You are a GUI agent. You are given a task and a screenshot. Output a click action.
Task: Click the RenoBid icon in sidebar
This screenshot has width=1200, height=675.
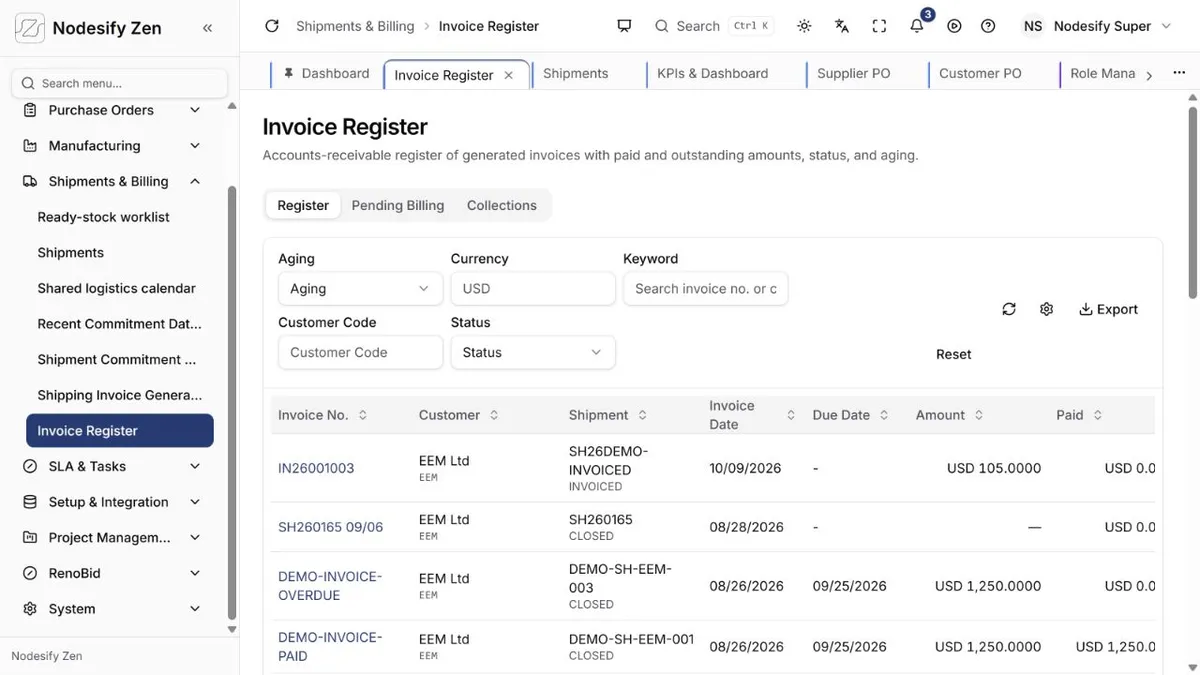coord(30,573)
